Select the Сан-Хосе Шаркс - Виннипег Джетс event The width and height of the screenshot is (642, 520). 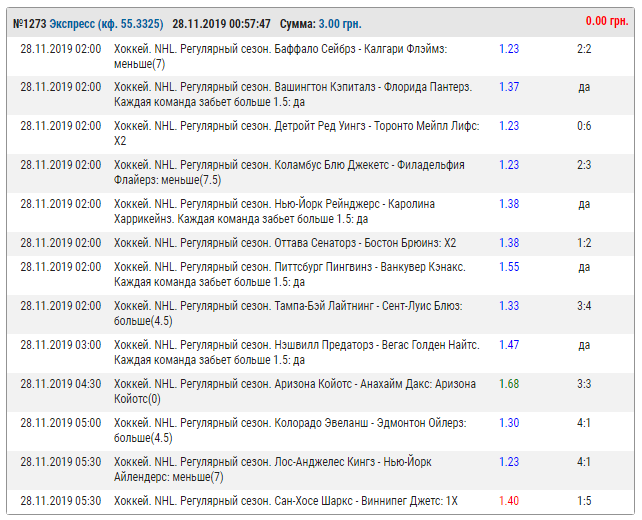pos(286,500)
